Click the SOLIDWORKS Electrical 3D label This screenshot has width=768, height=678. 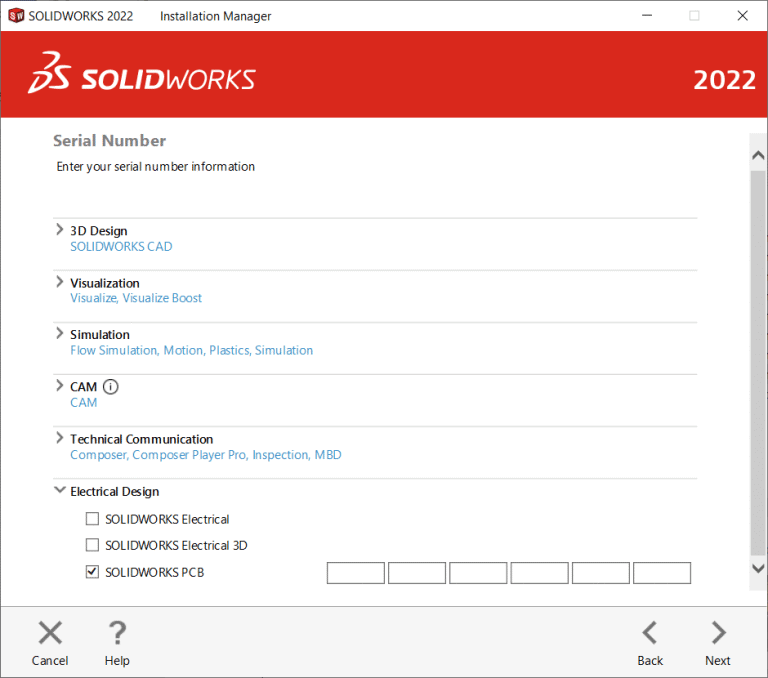(176, 545)
